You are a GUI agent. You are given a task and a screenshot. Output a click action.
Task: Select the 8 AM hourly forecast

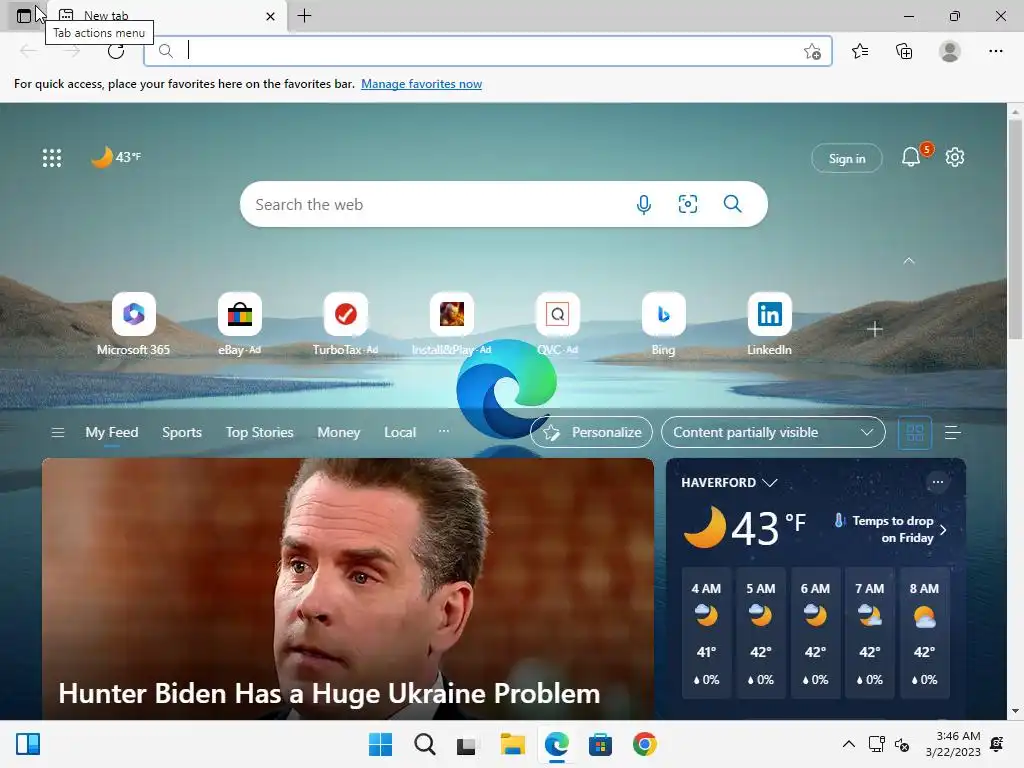coord(924,633)
